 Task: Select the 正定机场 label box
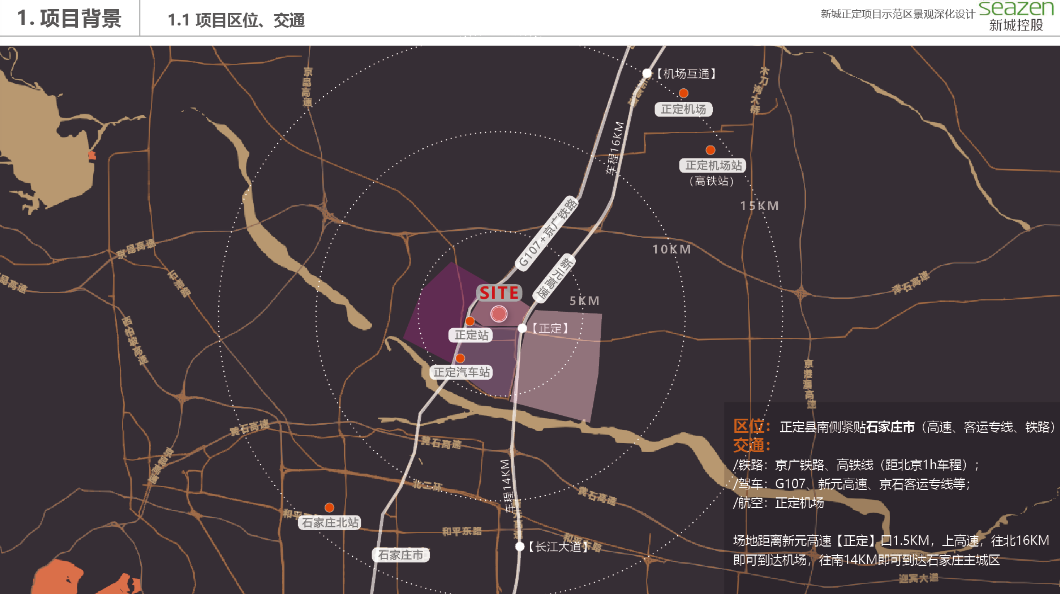[x=683, y=109]
